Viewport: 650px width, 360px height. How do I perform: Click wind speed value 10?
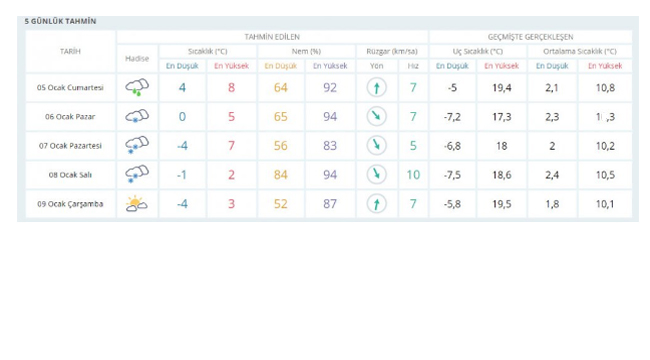[x=413, y=175]
